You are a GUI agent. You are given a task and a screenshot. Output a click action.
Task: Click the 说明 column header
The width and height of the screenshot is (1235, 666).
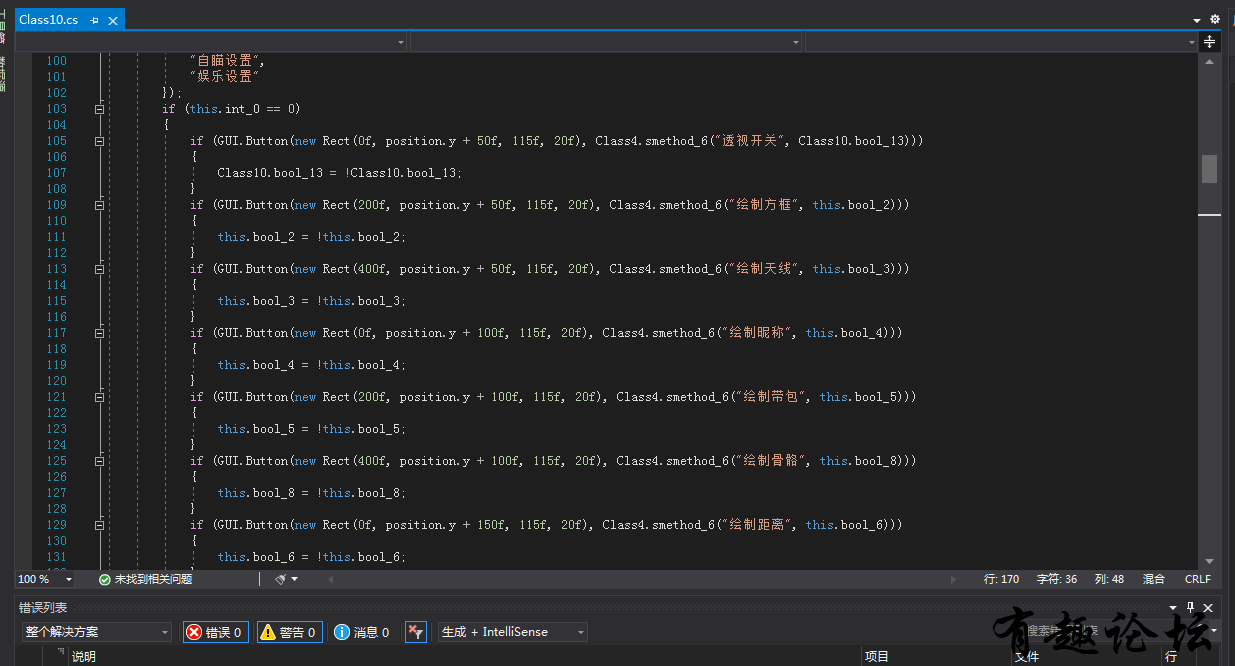click(x=85, y=657)
